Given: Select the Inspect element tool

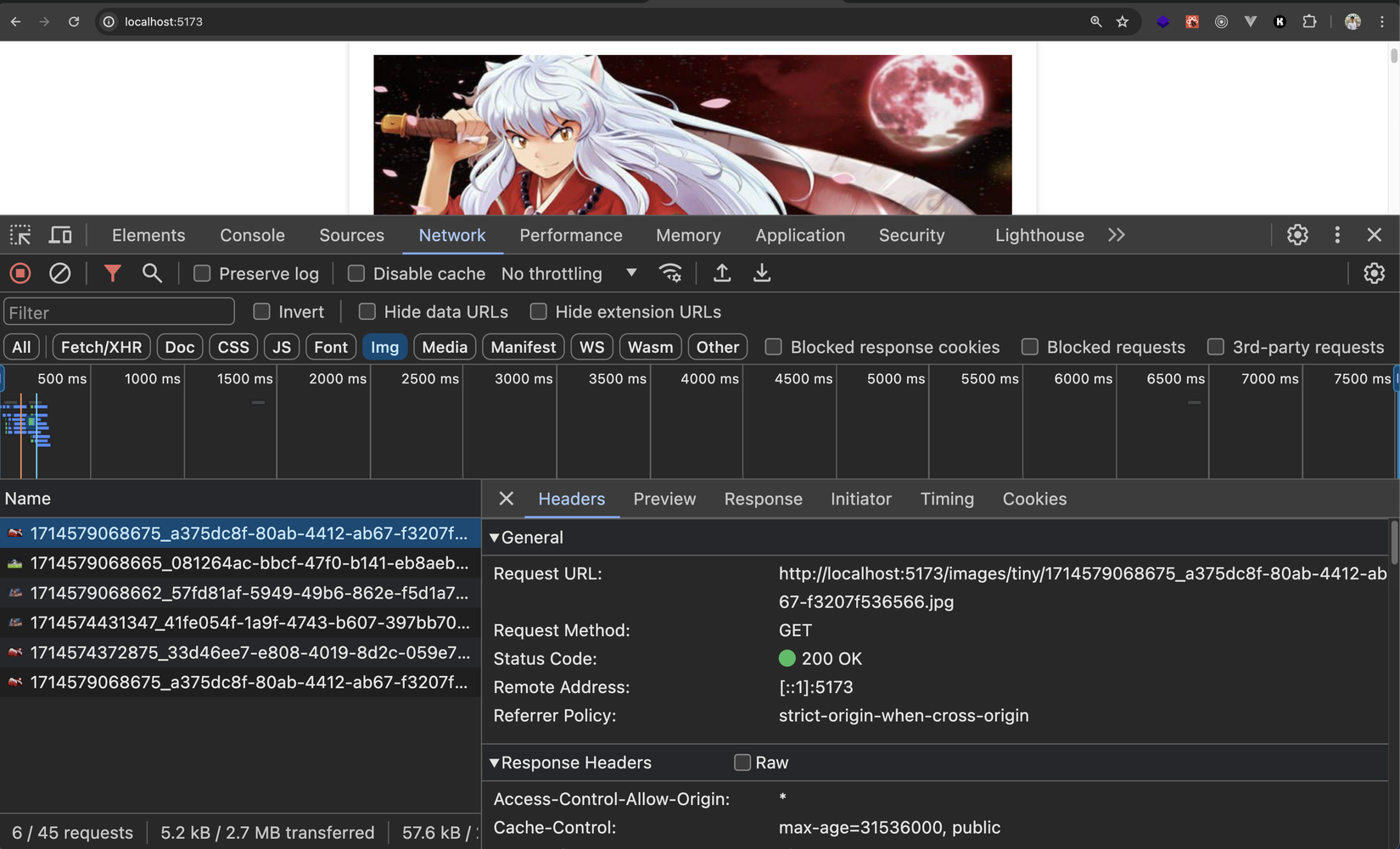Looking at the screenshot, I should [20, 235].
